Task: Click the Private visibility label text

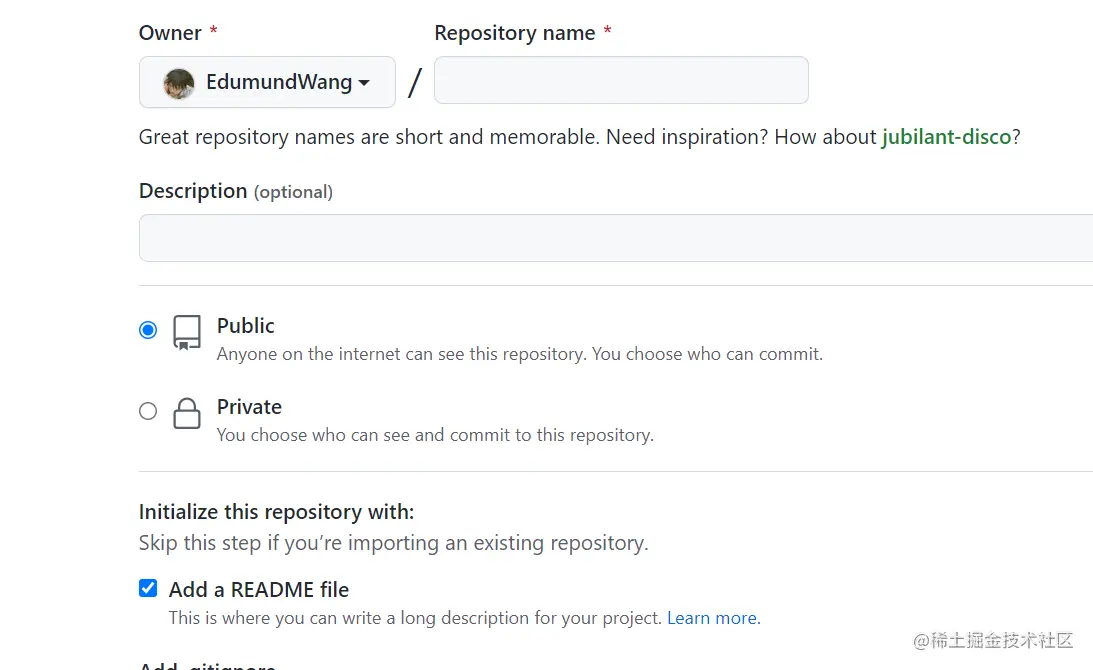Action: (249, 407)
